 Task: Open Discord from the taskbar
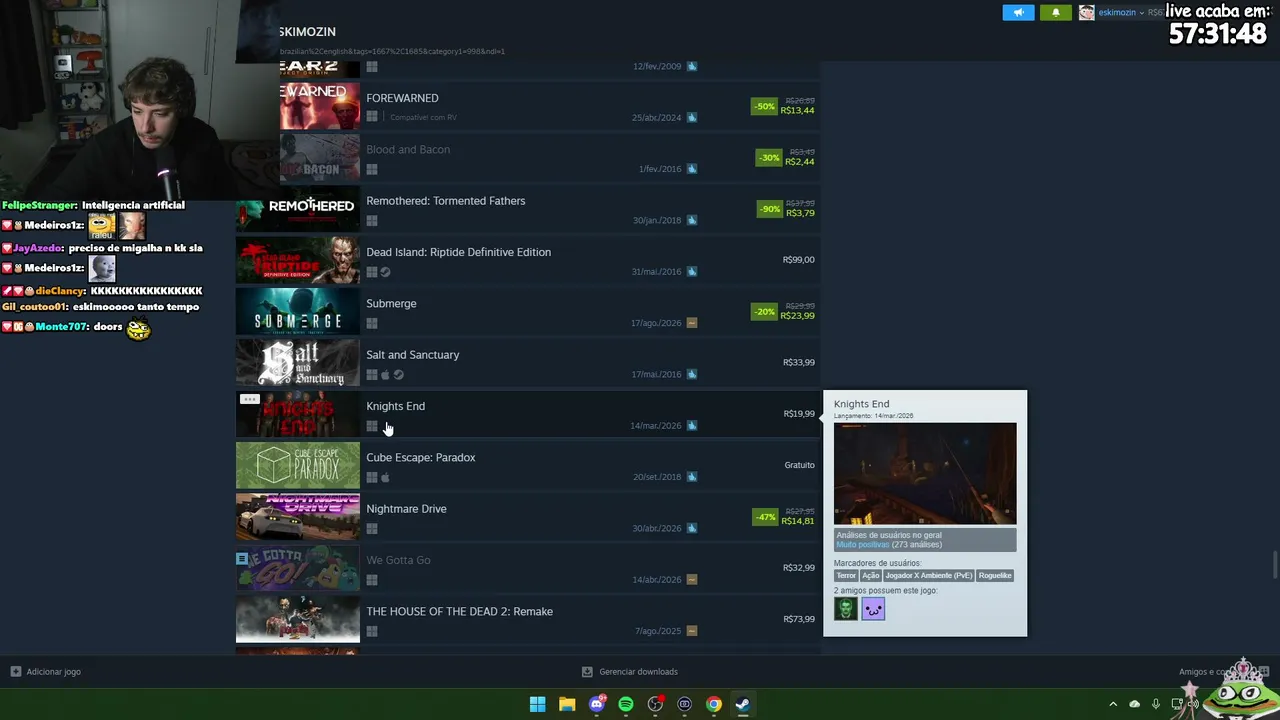pyautogui.click(x=597, y=704)
